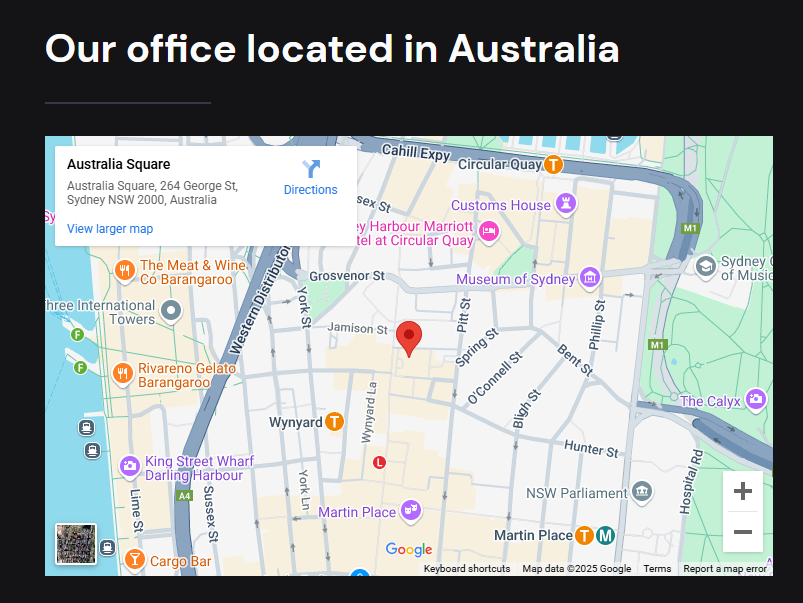The width and height of the screenshot is (803, 603).
Task: Click the King Street Wharf camera icon
Action: (x=130, y=467)
